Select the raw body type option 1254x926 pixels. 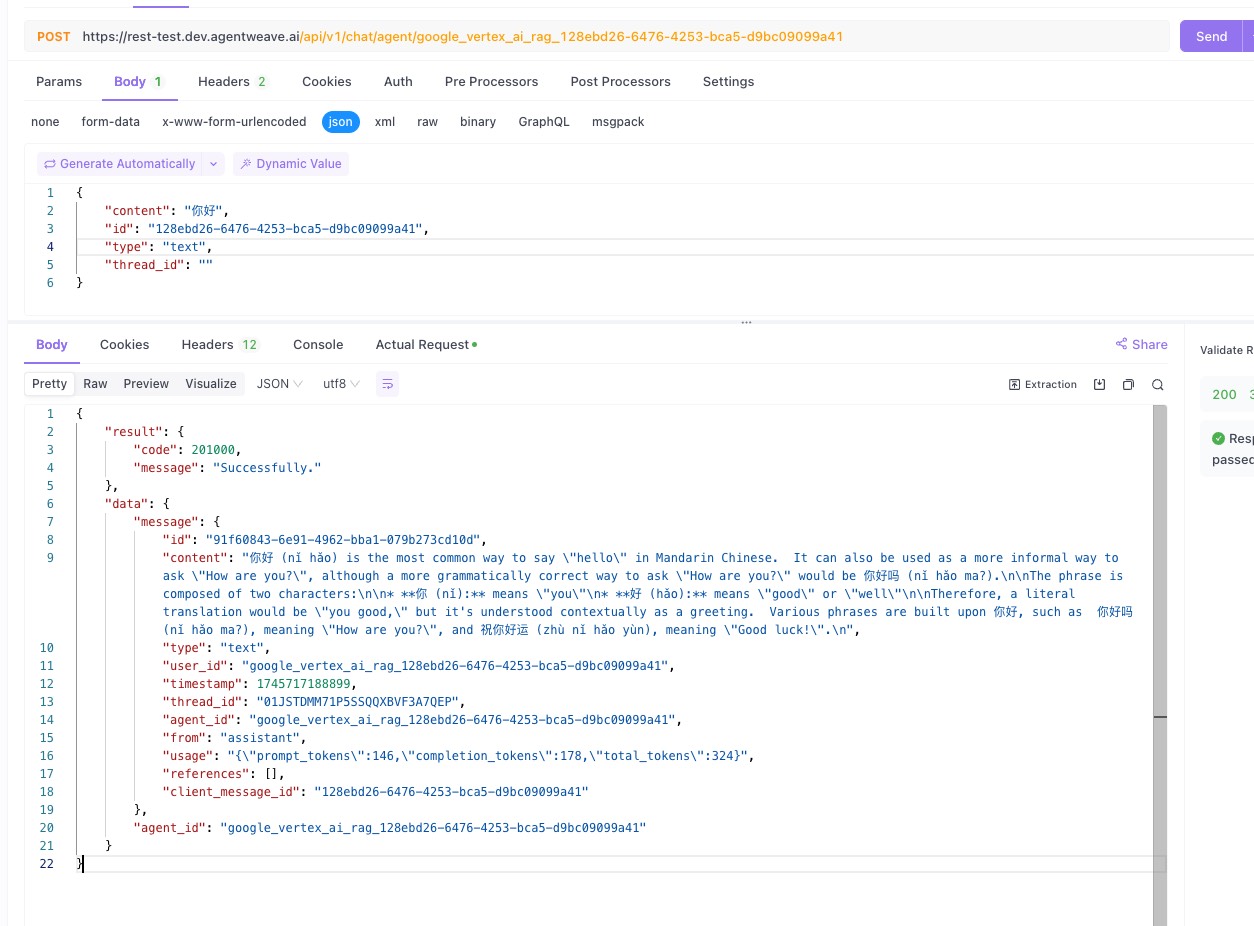(427, 122)
